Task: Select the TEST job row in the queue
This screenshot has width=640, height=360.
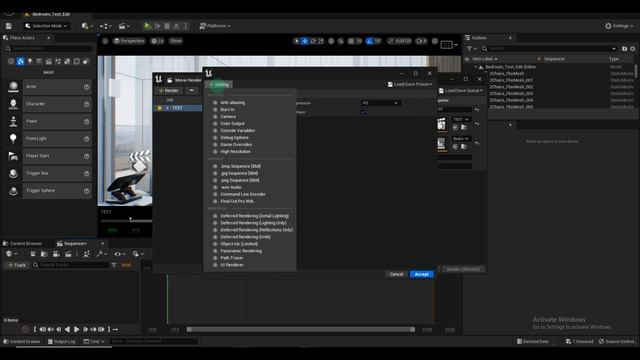Action: click(178, 108)
